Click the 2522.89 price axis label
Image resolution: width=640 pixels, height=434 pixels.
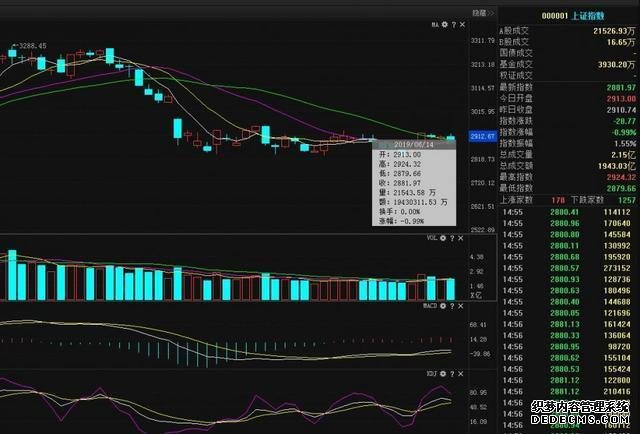click(x=482, y=230)
